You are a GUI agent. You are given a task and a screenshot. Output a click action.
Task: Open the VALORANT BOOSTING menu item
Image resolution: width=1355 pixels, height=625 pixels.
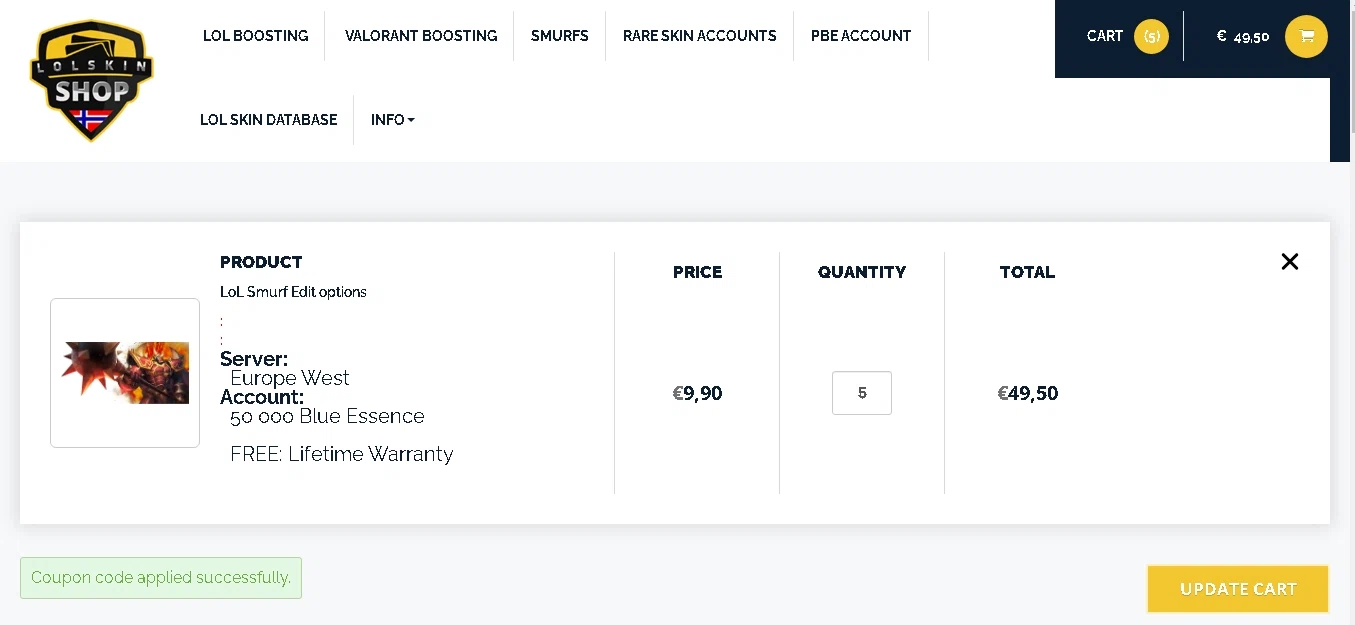click(x=421, y=36)
